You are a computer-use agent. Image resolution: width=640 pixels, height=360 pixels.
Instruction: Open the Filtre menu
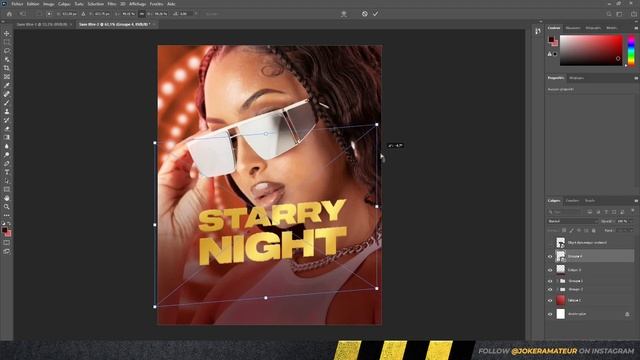tap(111, 4)
